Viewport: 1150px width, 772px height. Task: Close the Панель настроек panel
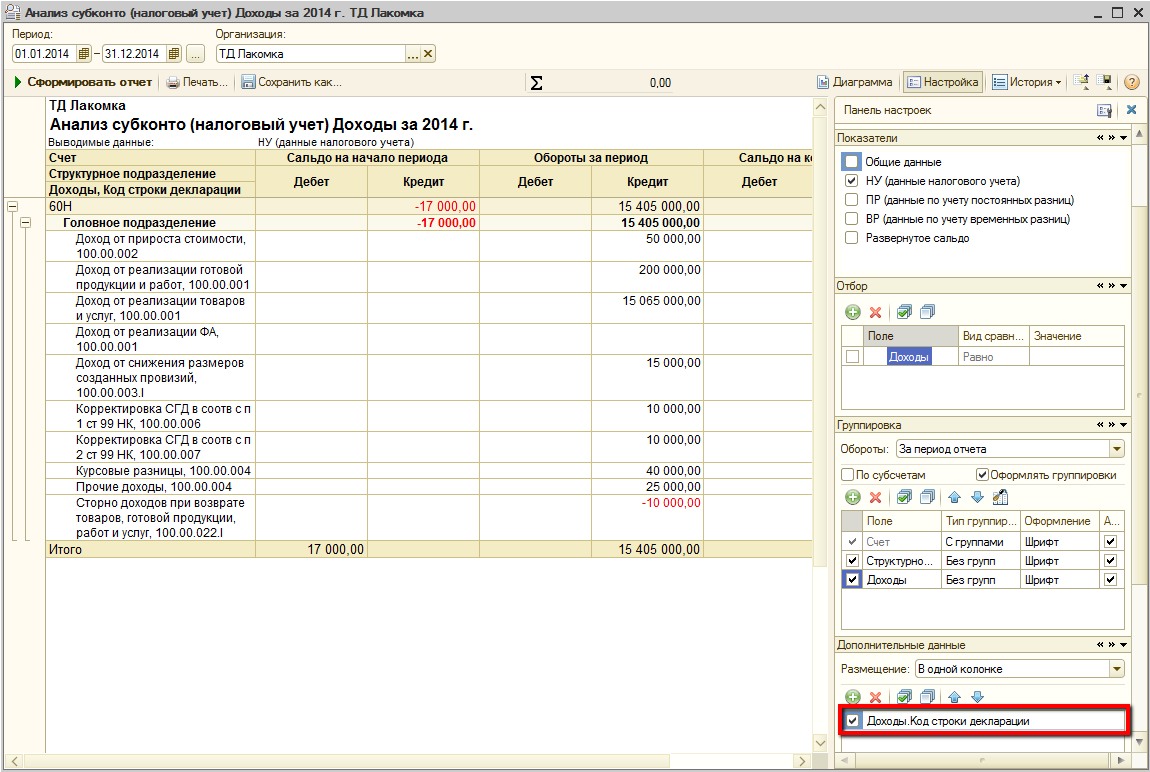[x=1132, y=110]
